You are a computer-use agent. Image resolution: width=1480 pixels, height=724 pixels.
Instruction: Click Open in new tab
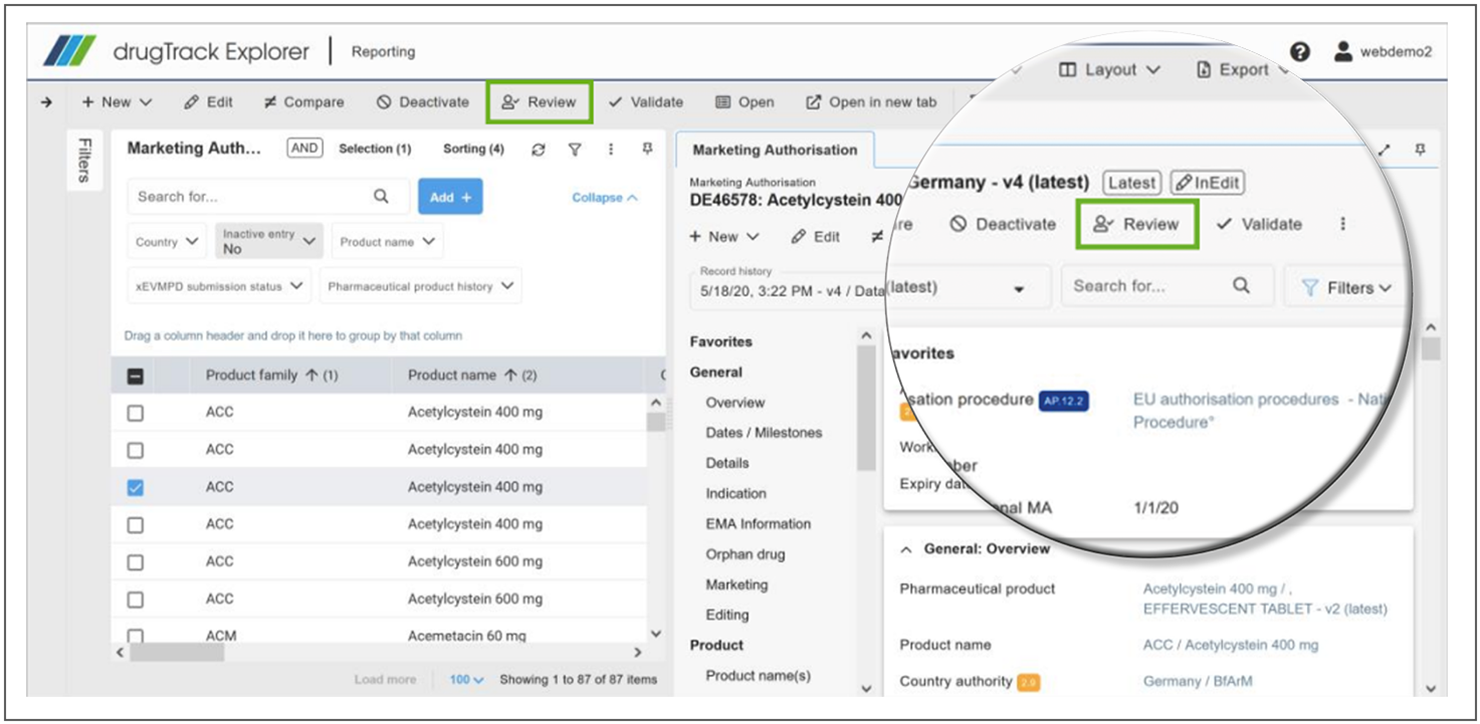tap(871, 102)
